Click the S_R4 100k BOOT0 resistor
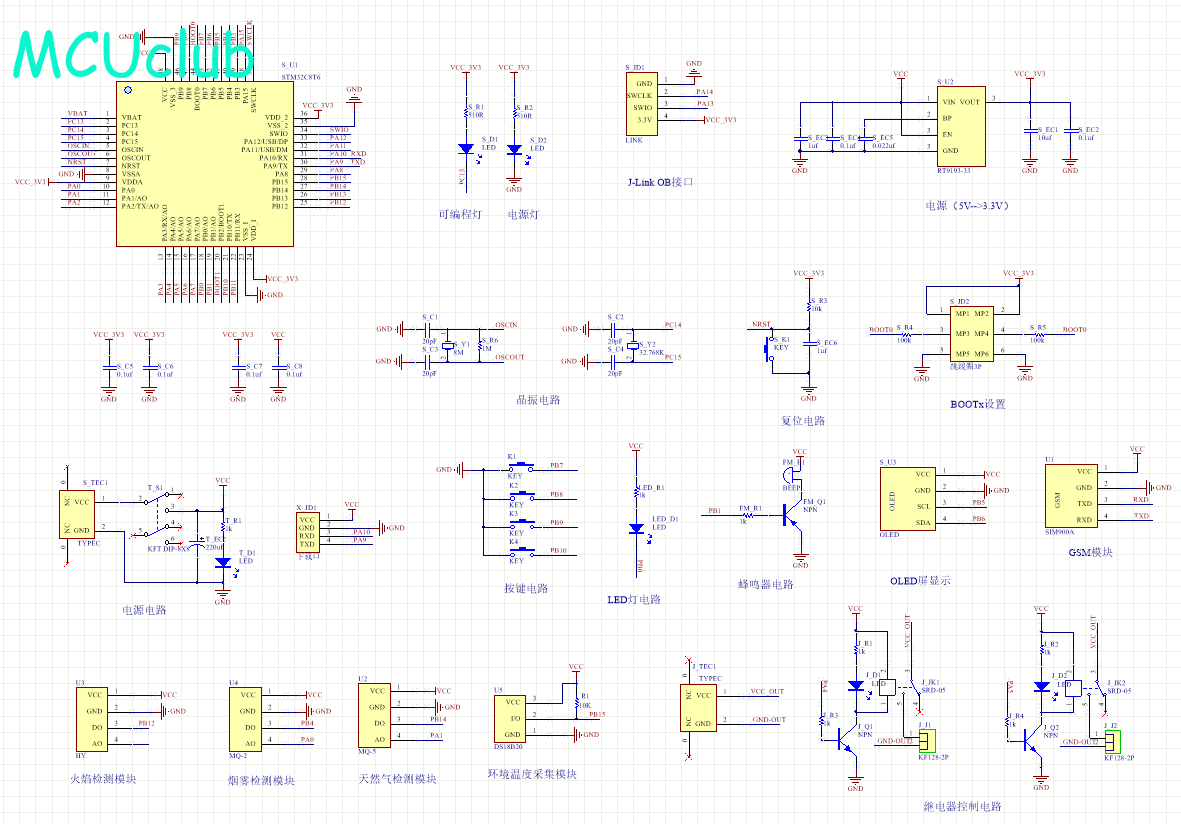Screen dimensions: 1181x824 (x=905, y=334)
